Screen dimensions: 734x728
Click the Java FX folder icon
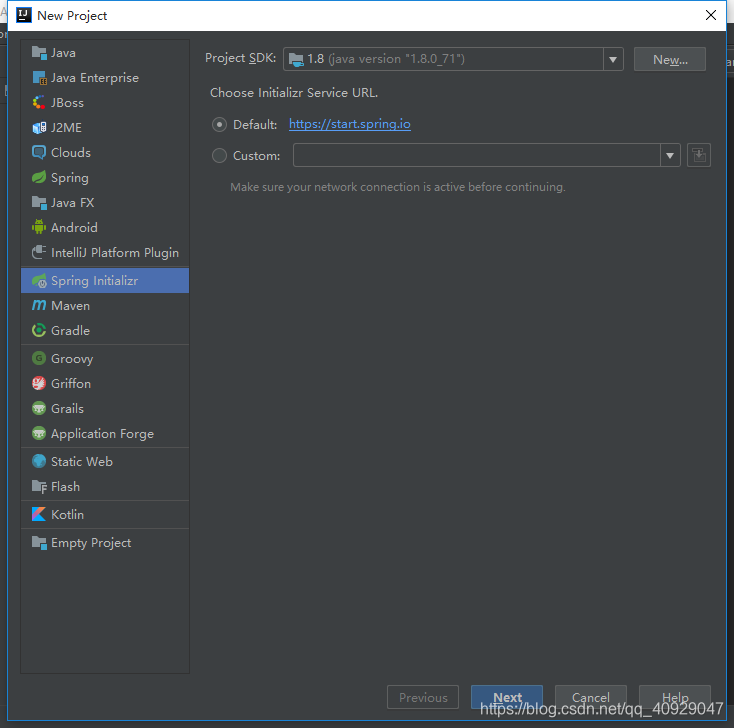click(39, 203)
